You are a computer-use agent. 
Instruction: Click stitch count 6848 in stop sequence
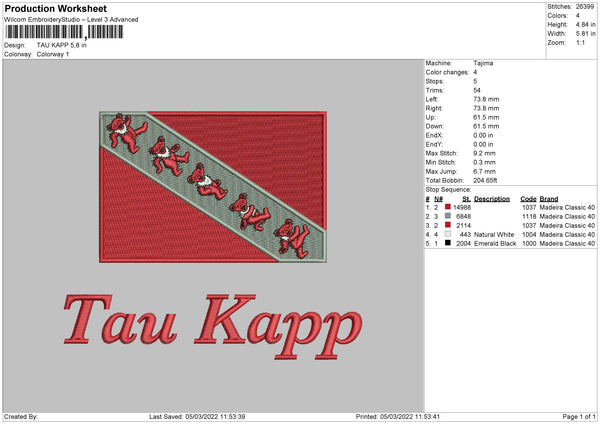point(463,217)
